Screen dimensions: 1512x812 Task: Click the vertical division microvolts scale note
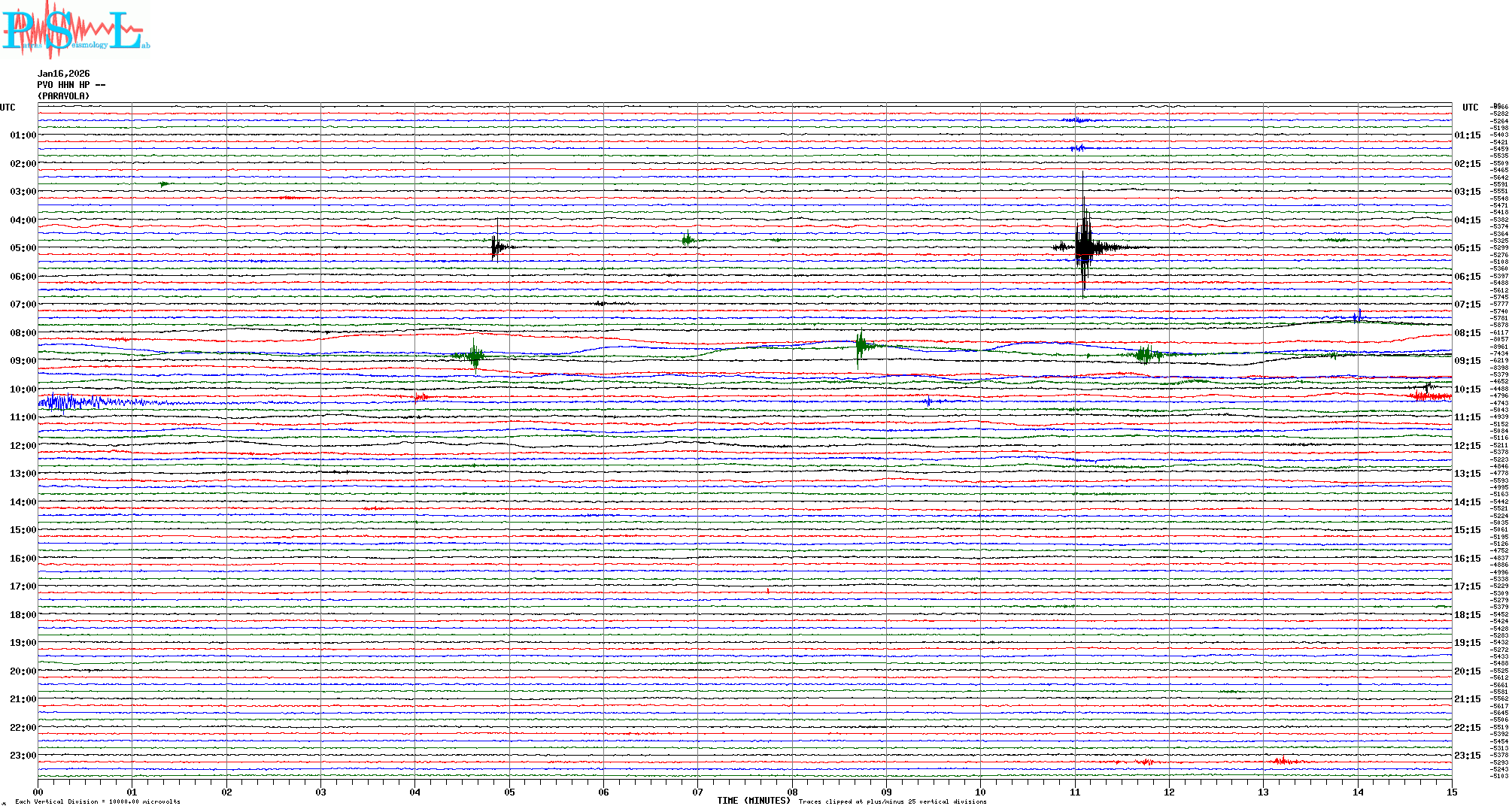tap(98, 801)
